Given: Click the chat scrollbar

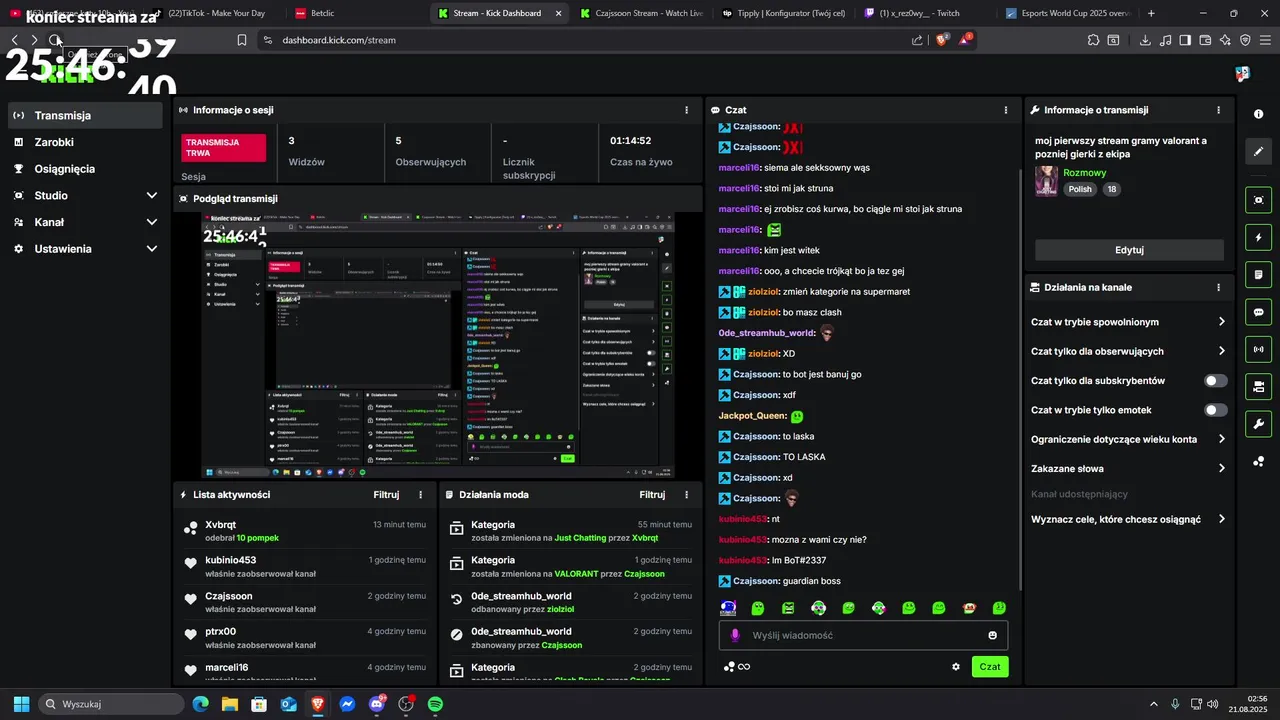Looking at the screenshot, I should (x=1019, y=380).
